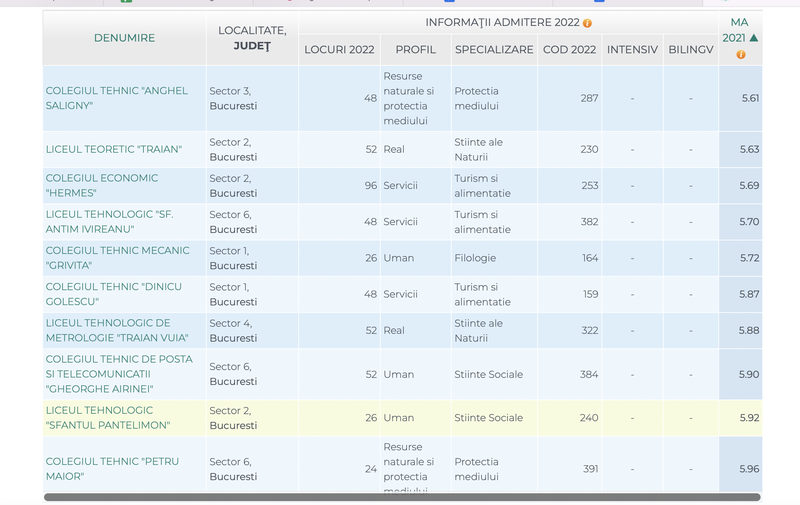Screen dimensions: 800x505
Task: Open Colegiul Economic "Hermes" link
Action: [101, 185]
